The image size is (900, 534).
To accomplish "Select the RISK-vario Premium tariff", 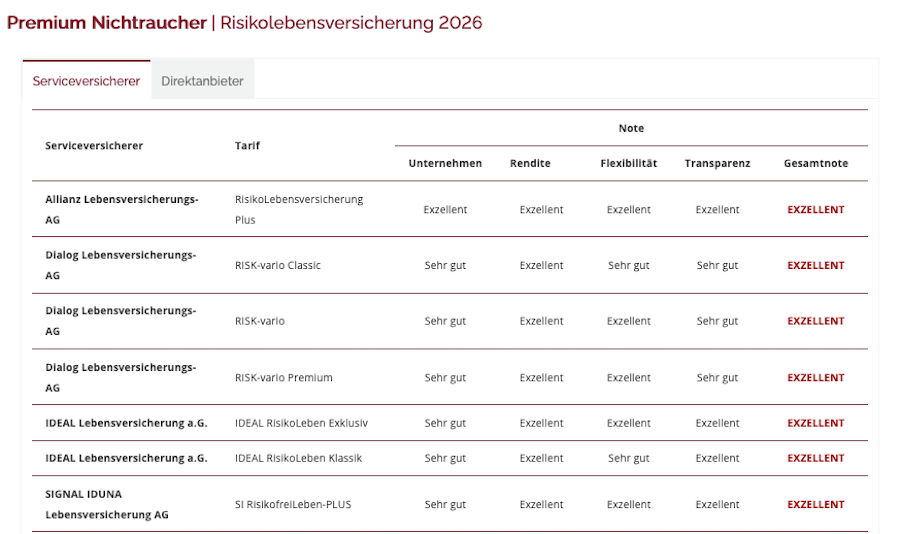I will (283, 378).
